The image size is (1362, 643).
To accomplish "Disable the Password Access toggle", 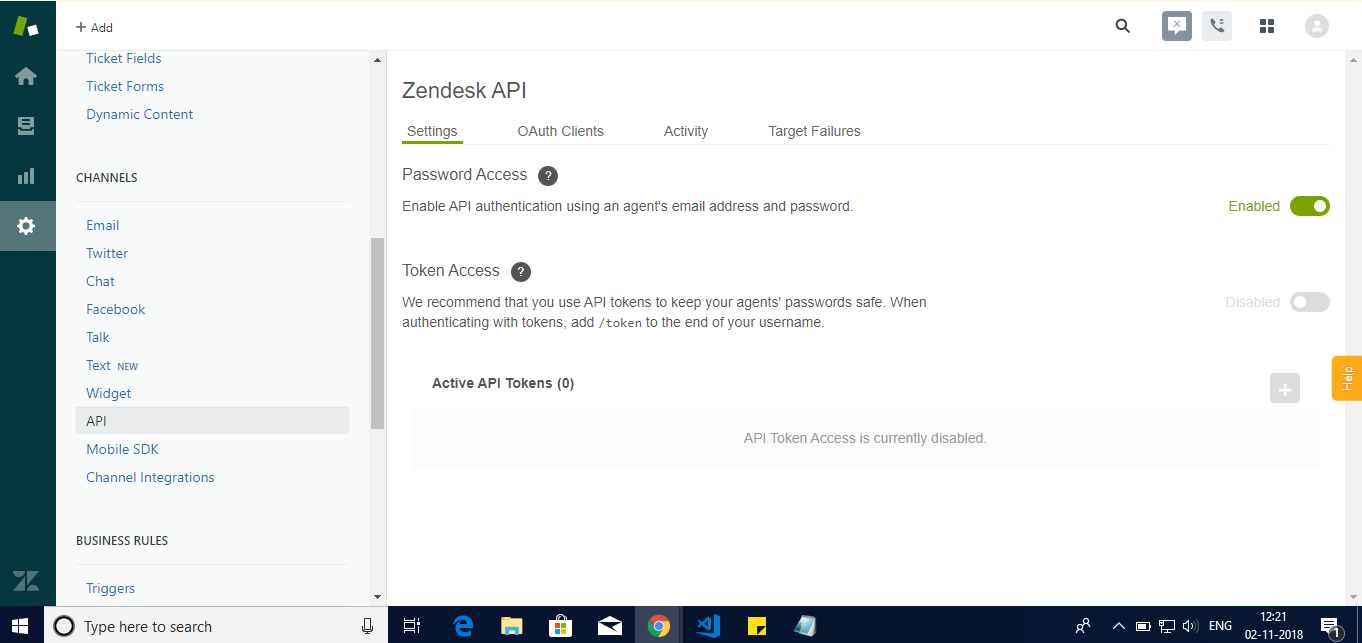I will click(1310, 206).
